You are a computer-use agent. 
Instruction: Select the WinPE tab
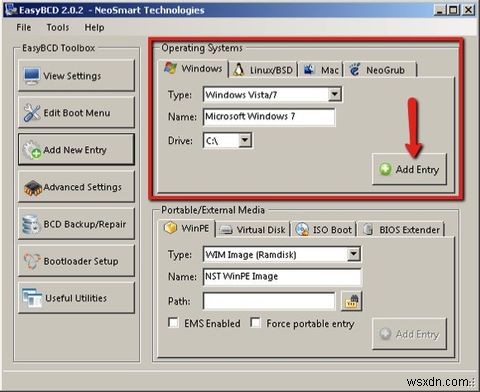(x=187, y=229)
